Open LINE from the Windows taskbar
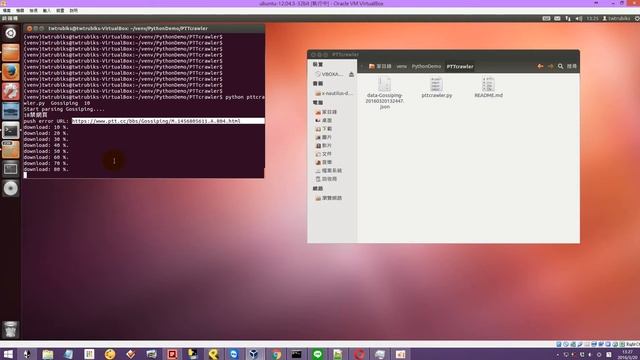 pos(318,354)
